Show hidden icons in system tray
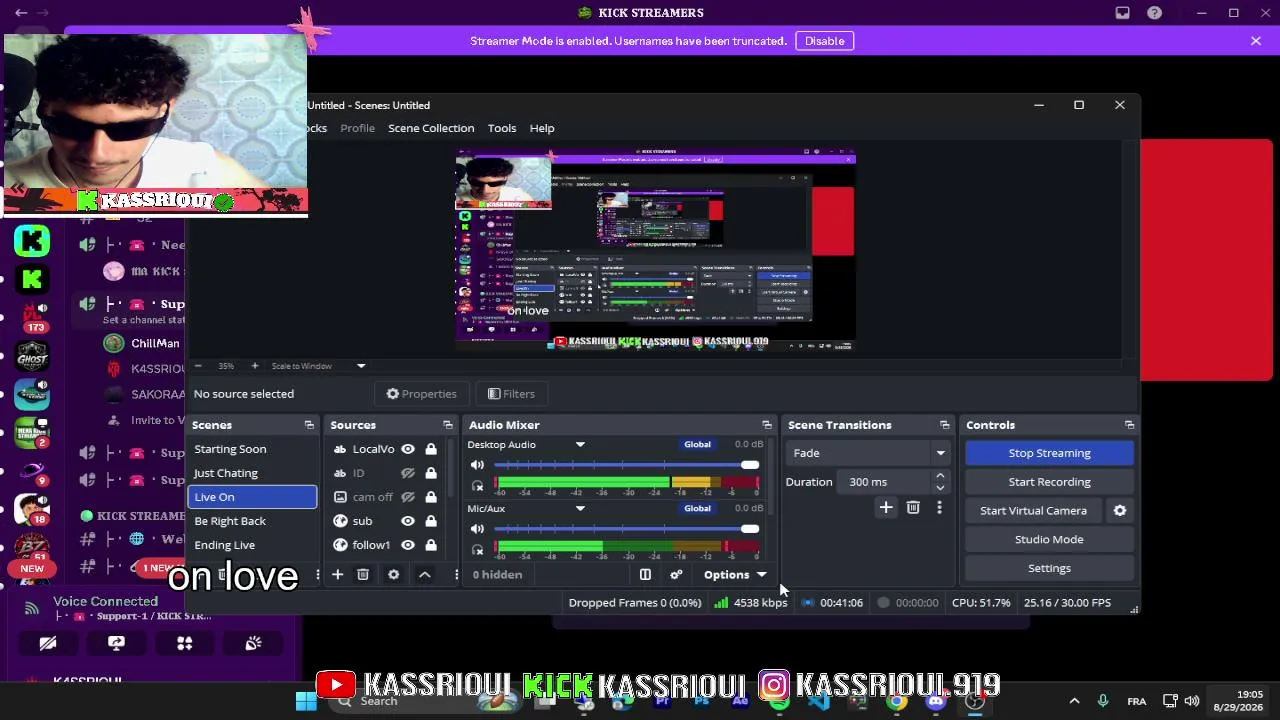The height and width of the screenshot is (720, 1280). (x=1074, y=701)
